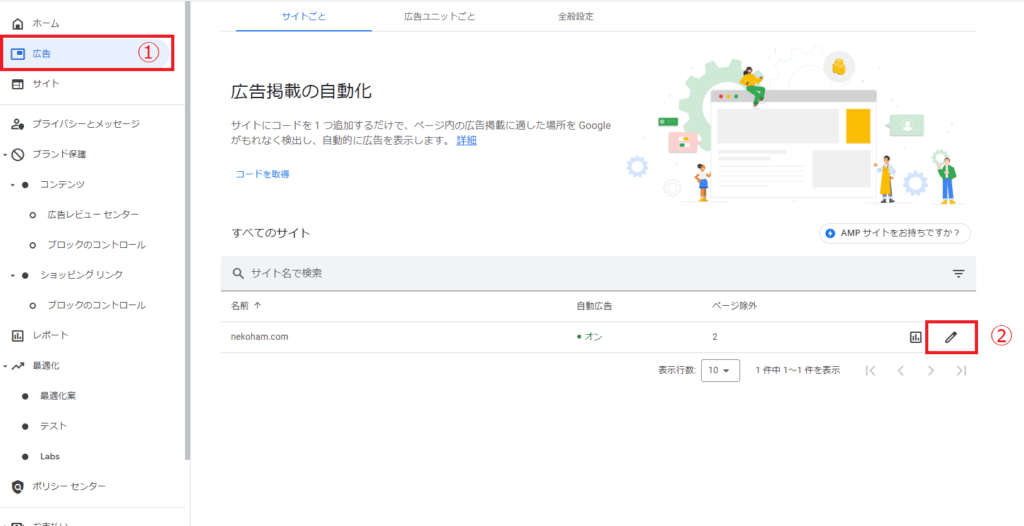Open ブロックのコントロール under コンテンツ
This screenshot has height=526, width=1024.
point(96,245)
